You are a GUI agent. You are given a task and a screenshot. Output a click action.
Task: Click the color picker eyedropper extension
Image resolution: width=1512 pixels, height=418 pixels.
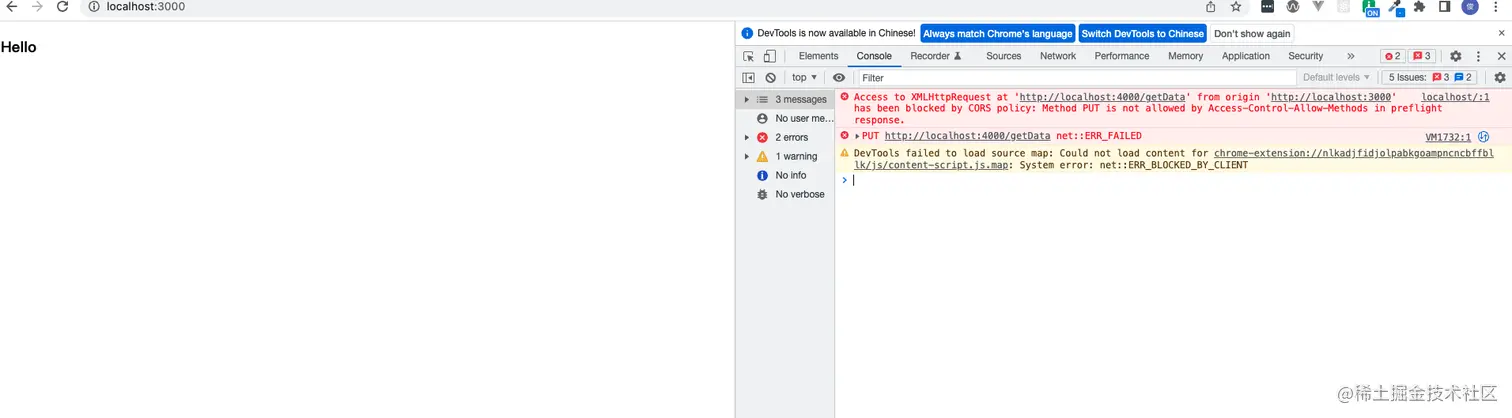(1395, 7)
